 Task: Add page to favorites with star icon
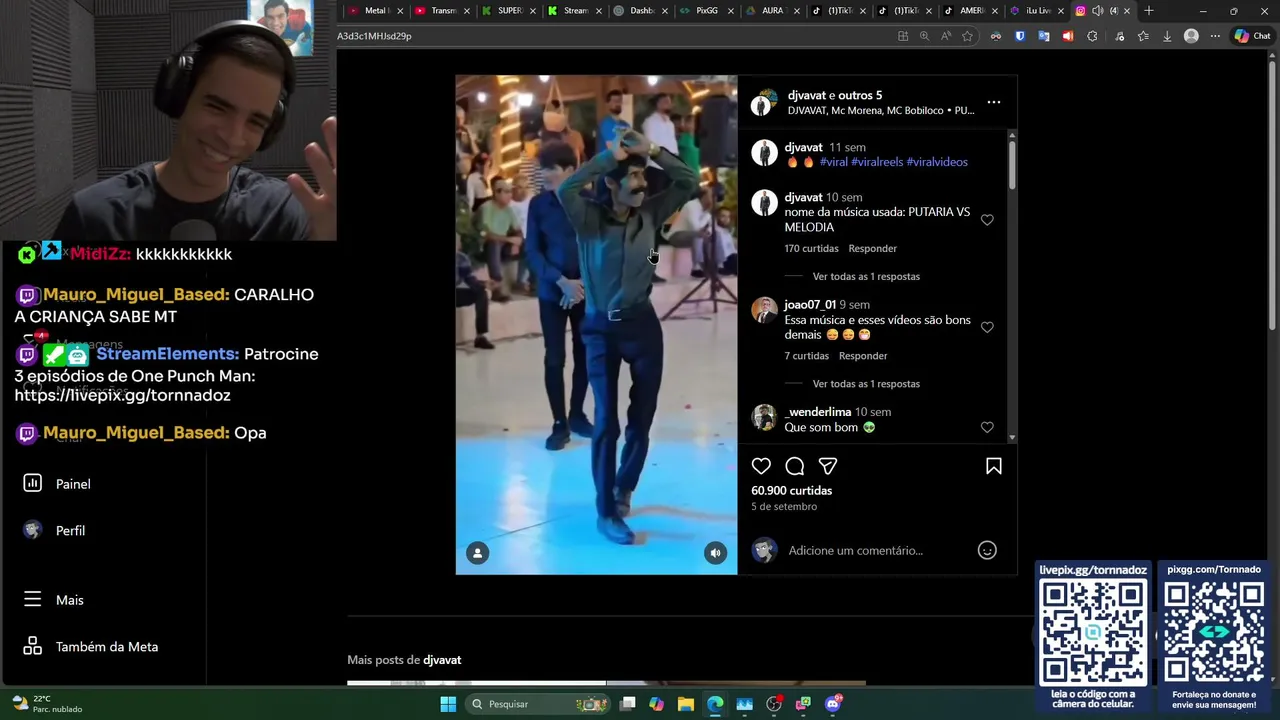(x=967, y=36)
